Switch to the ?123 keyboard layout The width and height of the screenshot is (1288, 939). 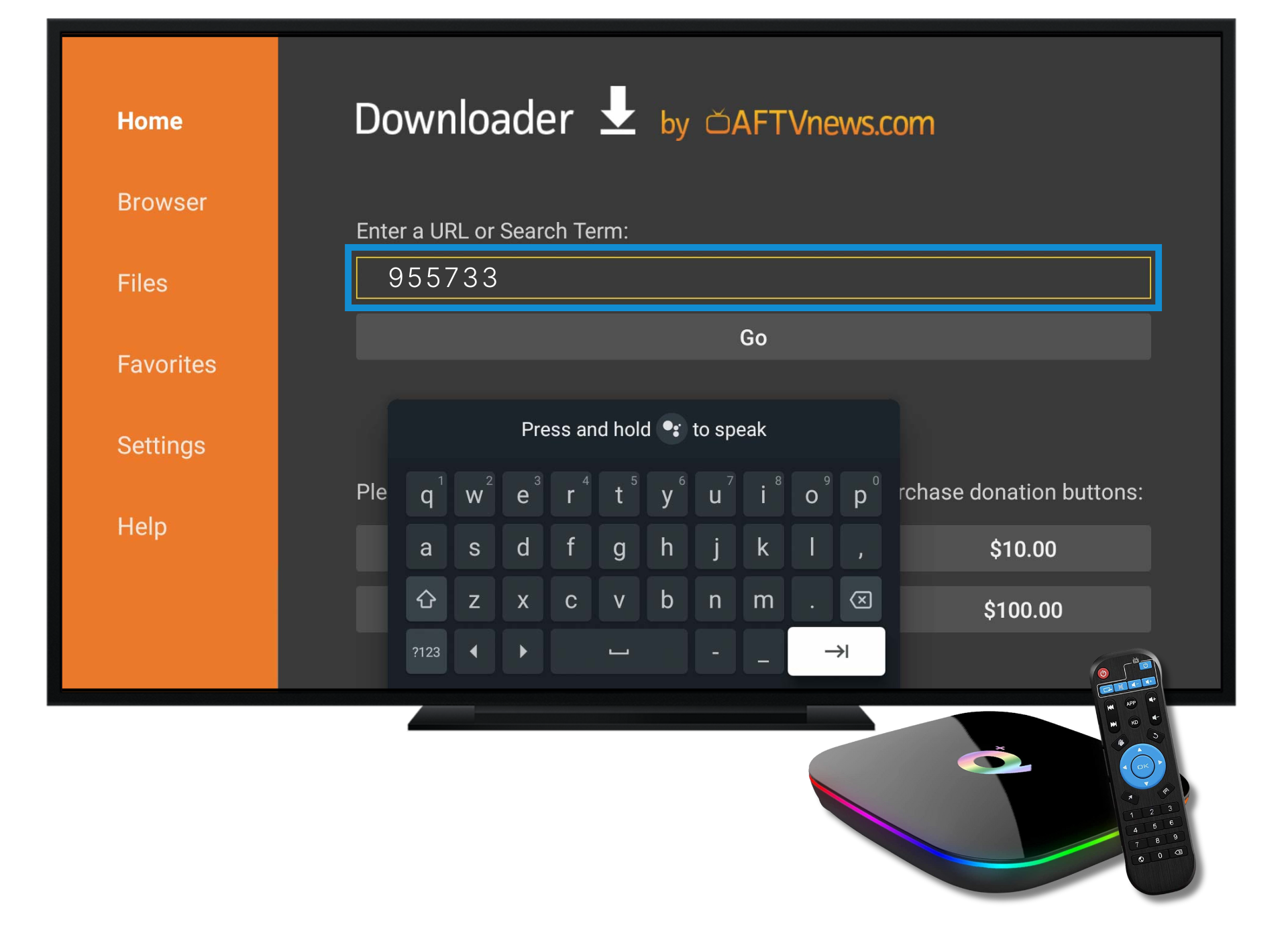tap(420, 651)
